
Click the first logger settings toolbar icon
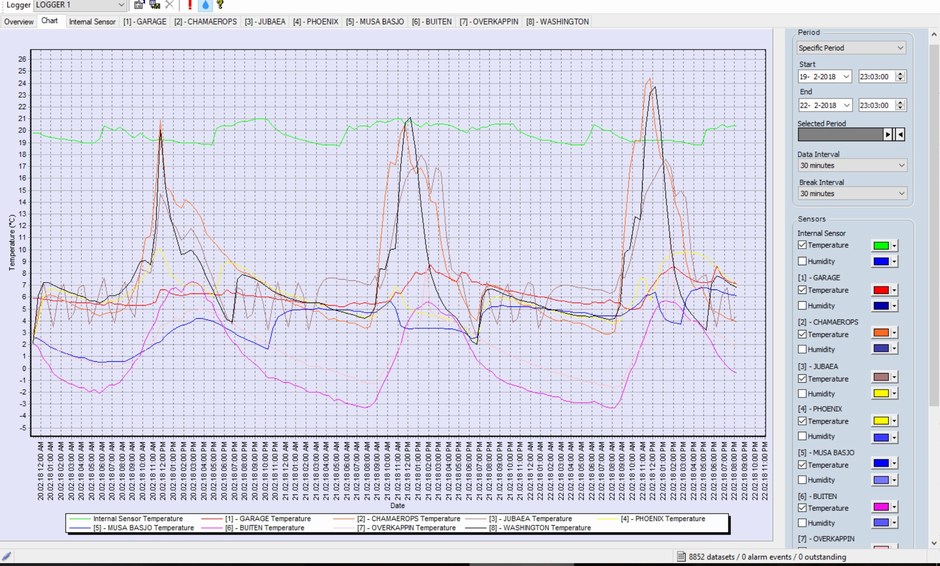140,5
